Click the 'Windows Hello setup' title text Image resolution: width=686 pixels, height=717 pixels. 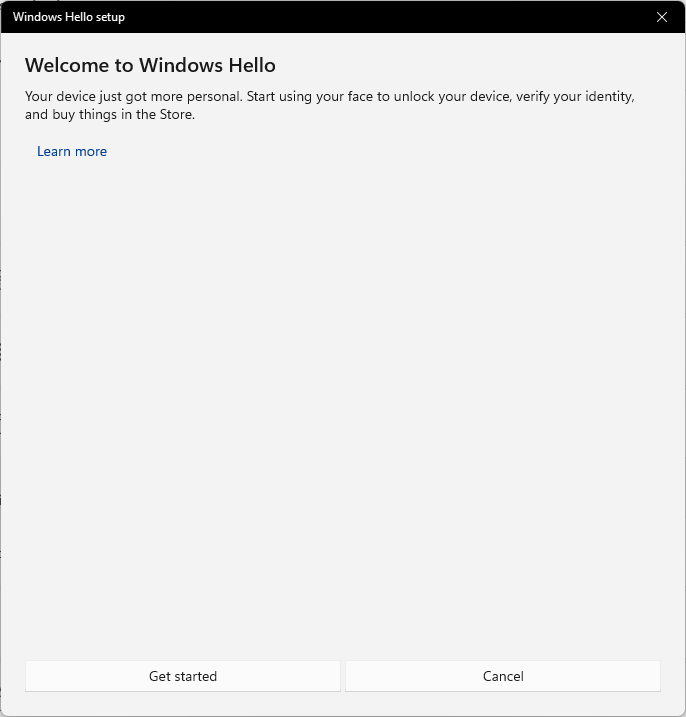pyautogui.click(x=69, y=17)
